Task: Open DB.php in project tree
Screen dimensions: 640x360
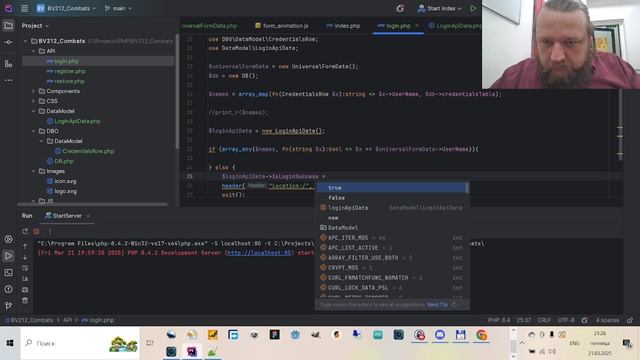Action: (60, 161)
